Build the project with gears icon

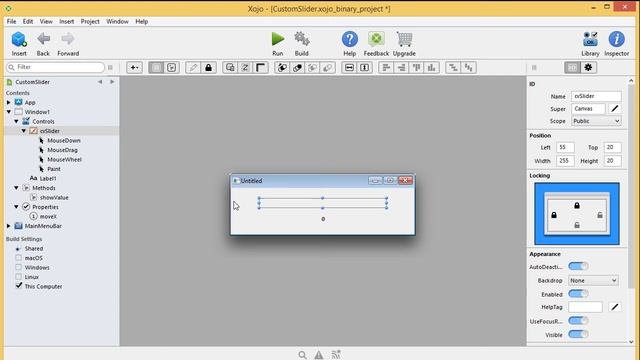pos(302,39)
